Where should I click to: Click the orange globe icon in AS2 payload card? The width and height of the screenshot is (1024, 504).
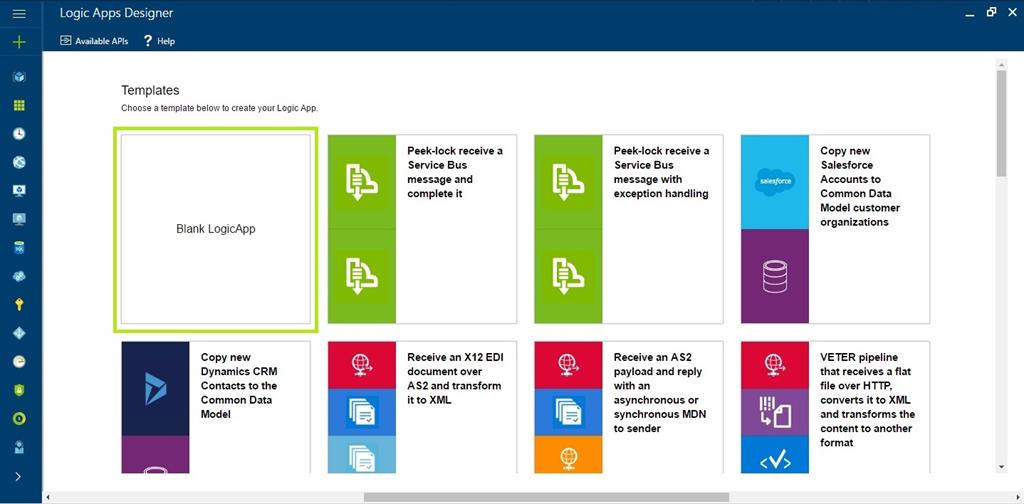[568, 455]
